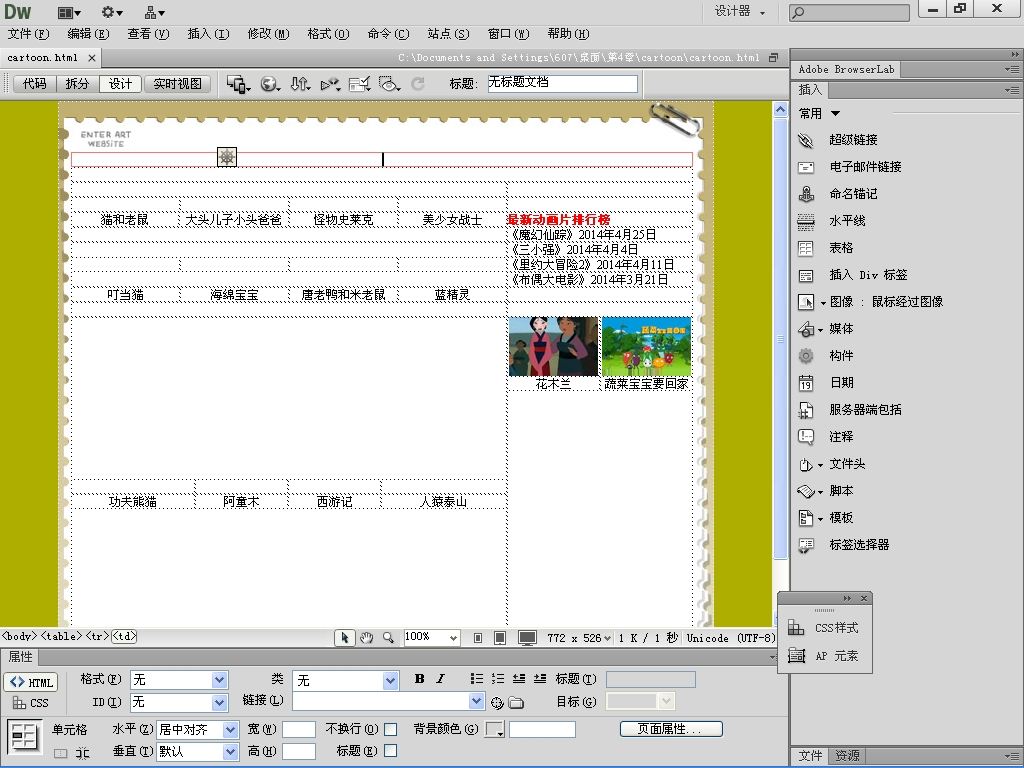The width and height of the screenshot is (1024, 768).
Task: Insert a Date (日期)
Action: pyautogui.click(x=806, y=383)
